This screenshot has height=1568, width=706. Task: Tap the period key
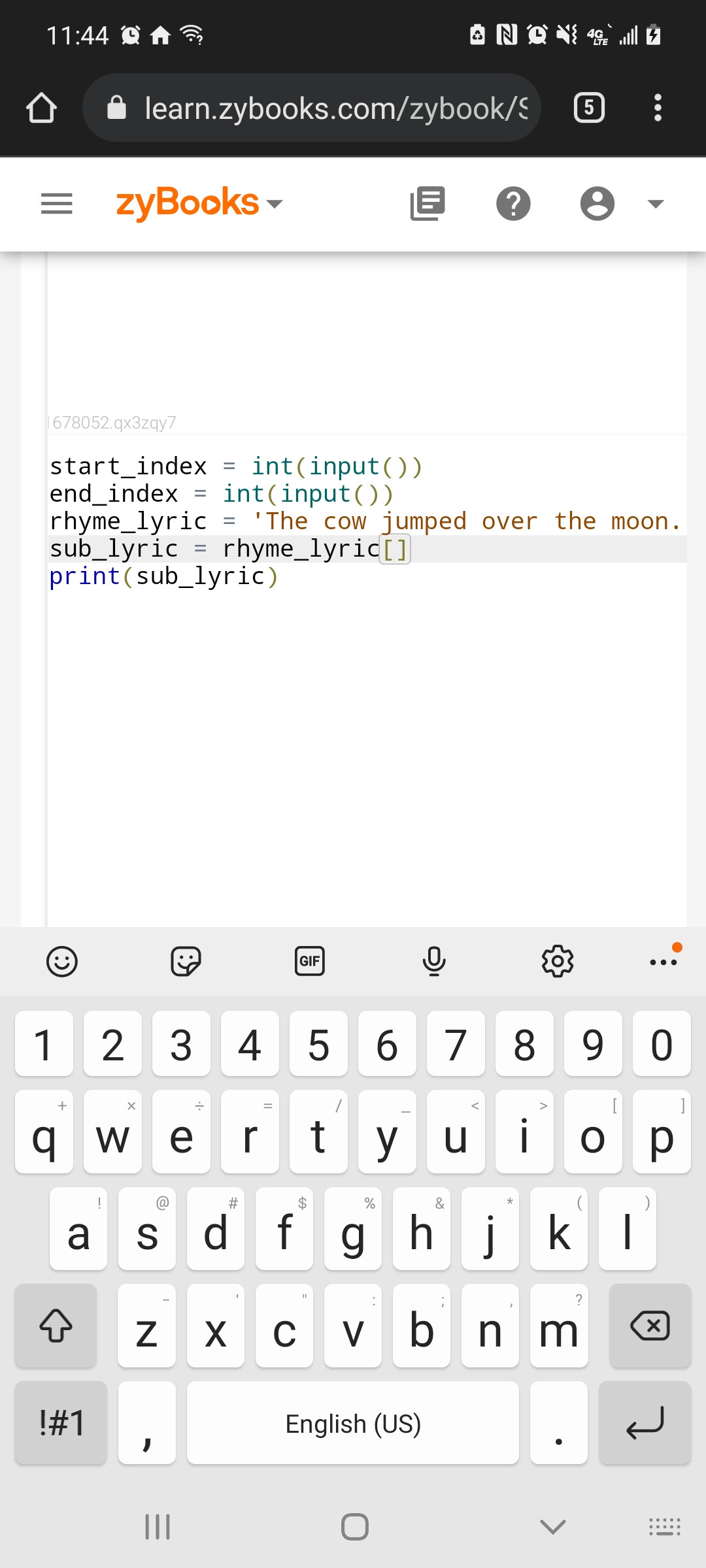coord(559,1423)
